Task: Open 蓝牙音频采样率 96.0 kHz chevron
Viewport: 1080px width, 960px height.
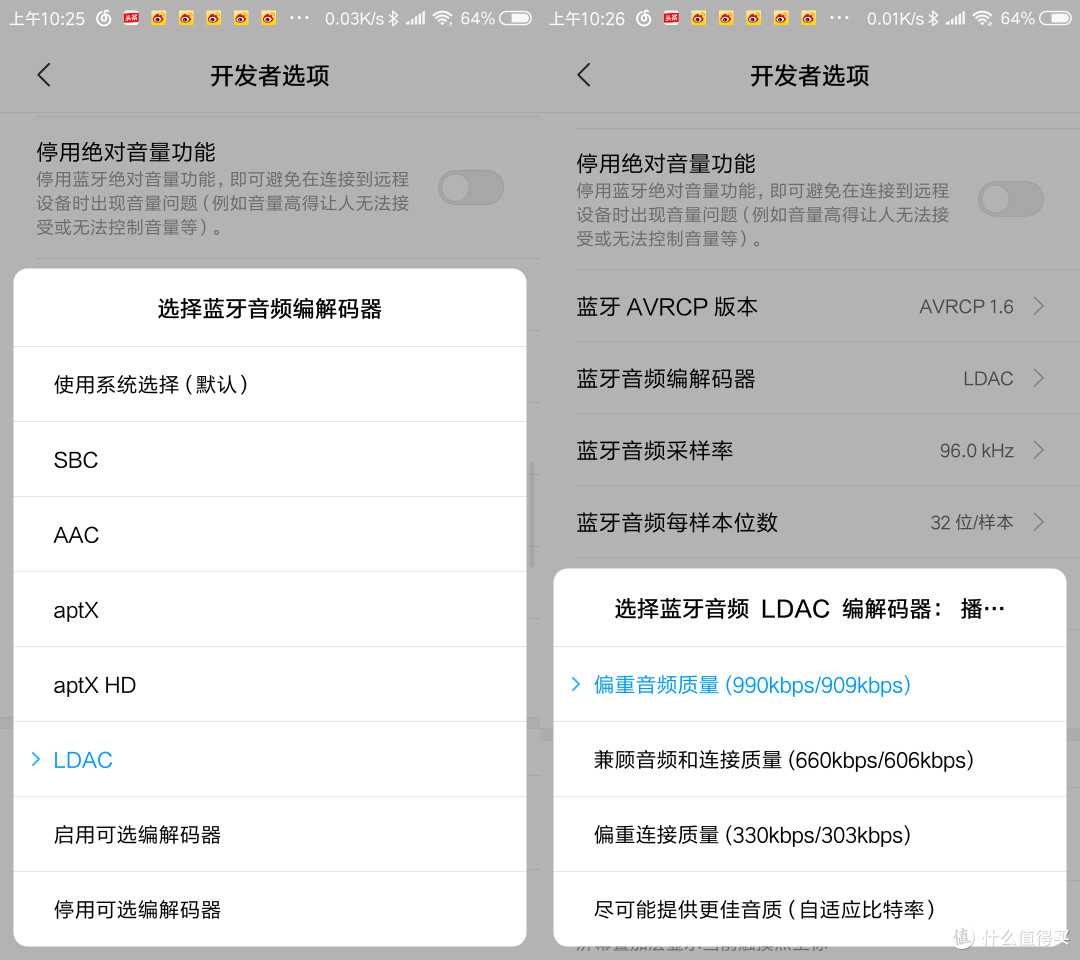Action: (x=1039, y=450)
